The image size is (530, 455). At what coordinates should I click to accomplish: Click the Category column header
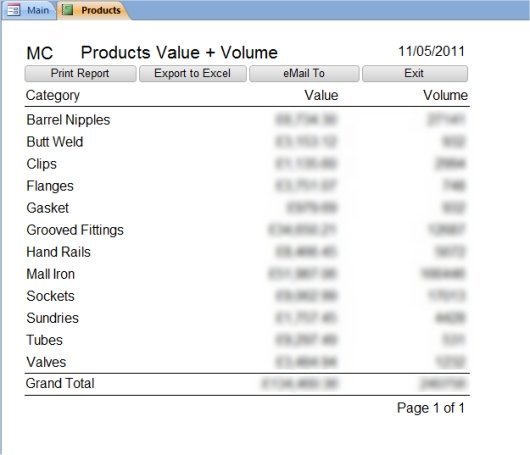tap(53, 96)
